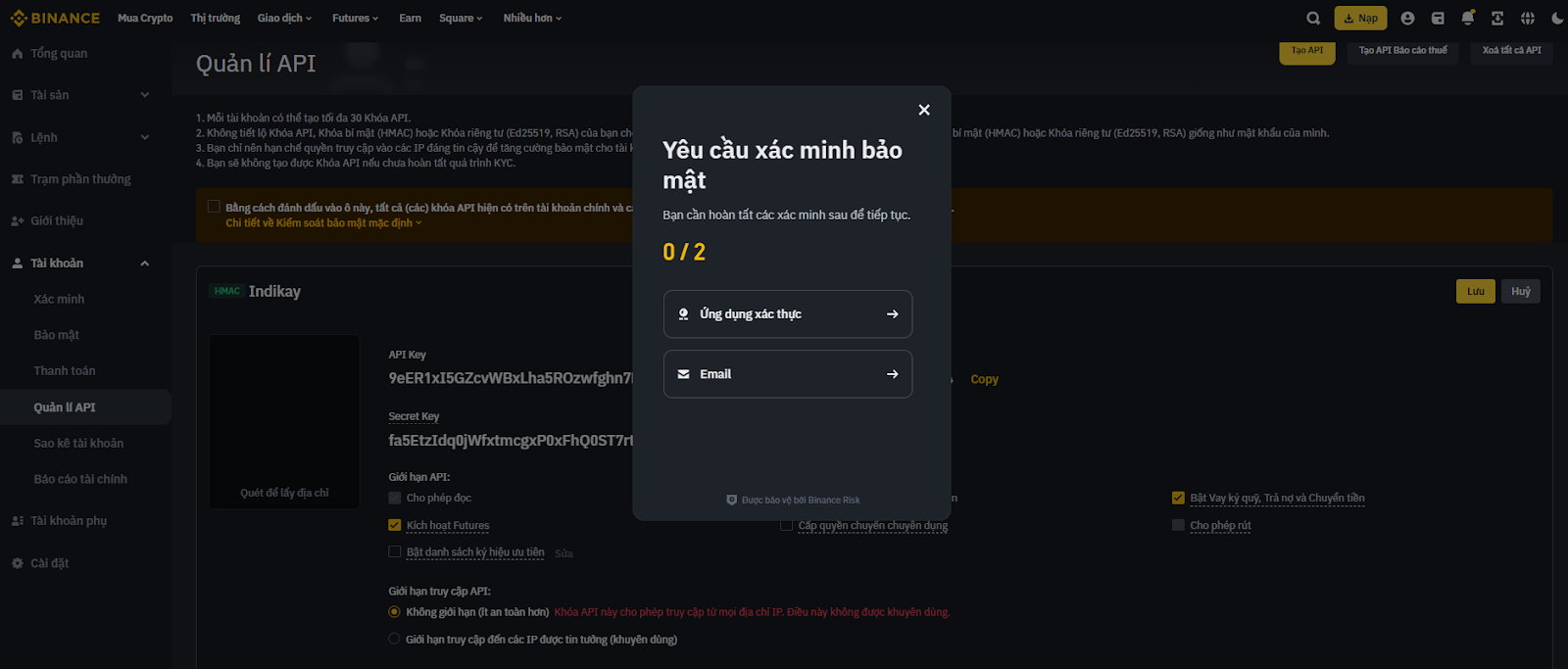Choose Ứng dụng xác thực verification
Viewport: 1568px width, 669px height.
coord(788,313)
